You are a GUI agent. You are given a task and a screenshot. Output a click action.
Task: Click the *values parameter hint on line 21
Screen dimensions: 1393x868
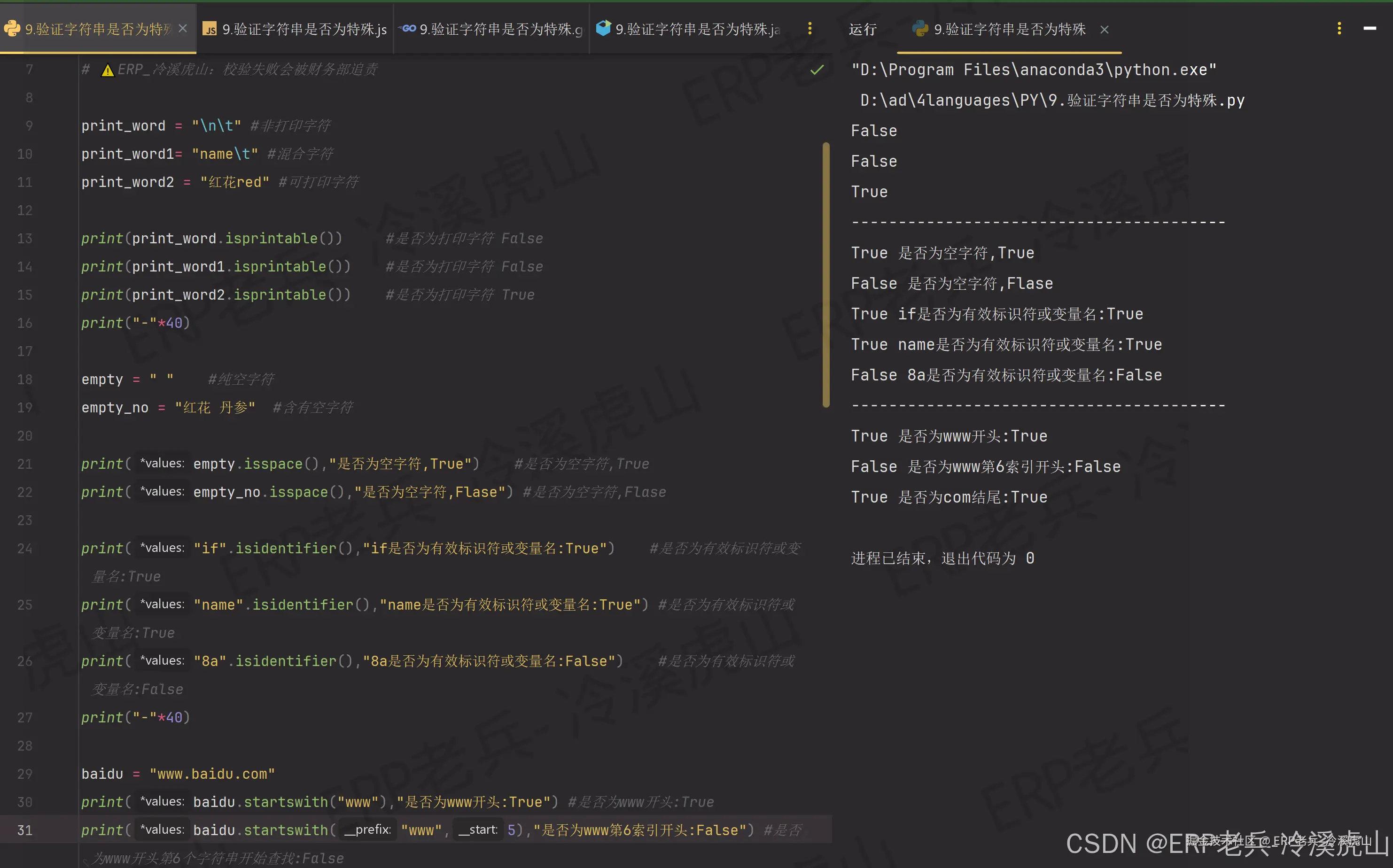(x=163, y=463)
